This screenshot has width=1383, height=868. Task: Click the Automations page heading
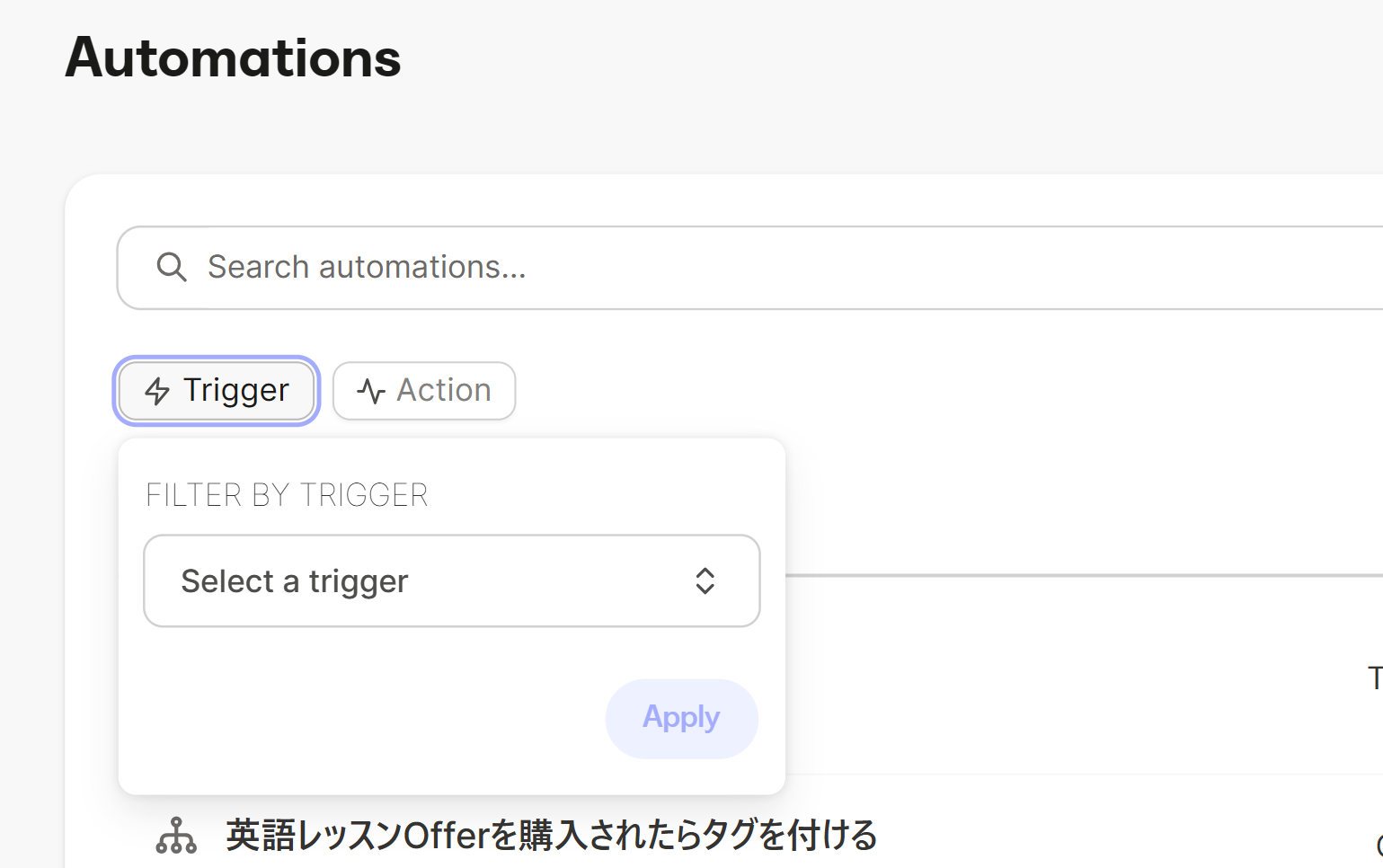pos(233,58)
